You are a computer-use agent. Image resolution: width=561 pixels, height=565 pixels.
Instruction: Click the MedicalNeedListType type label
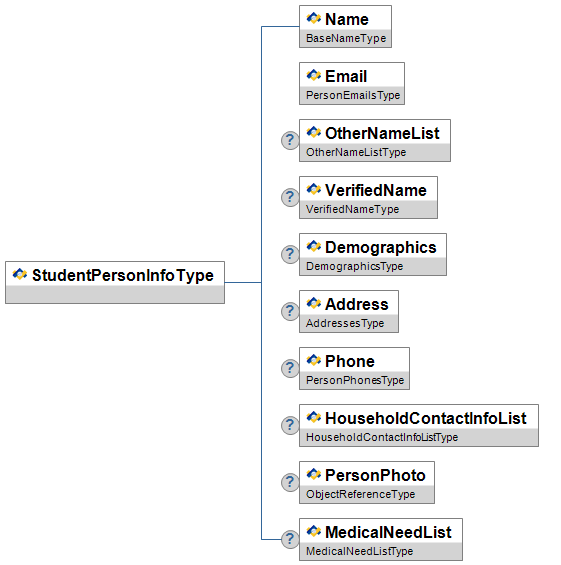[359, 551]
